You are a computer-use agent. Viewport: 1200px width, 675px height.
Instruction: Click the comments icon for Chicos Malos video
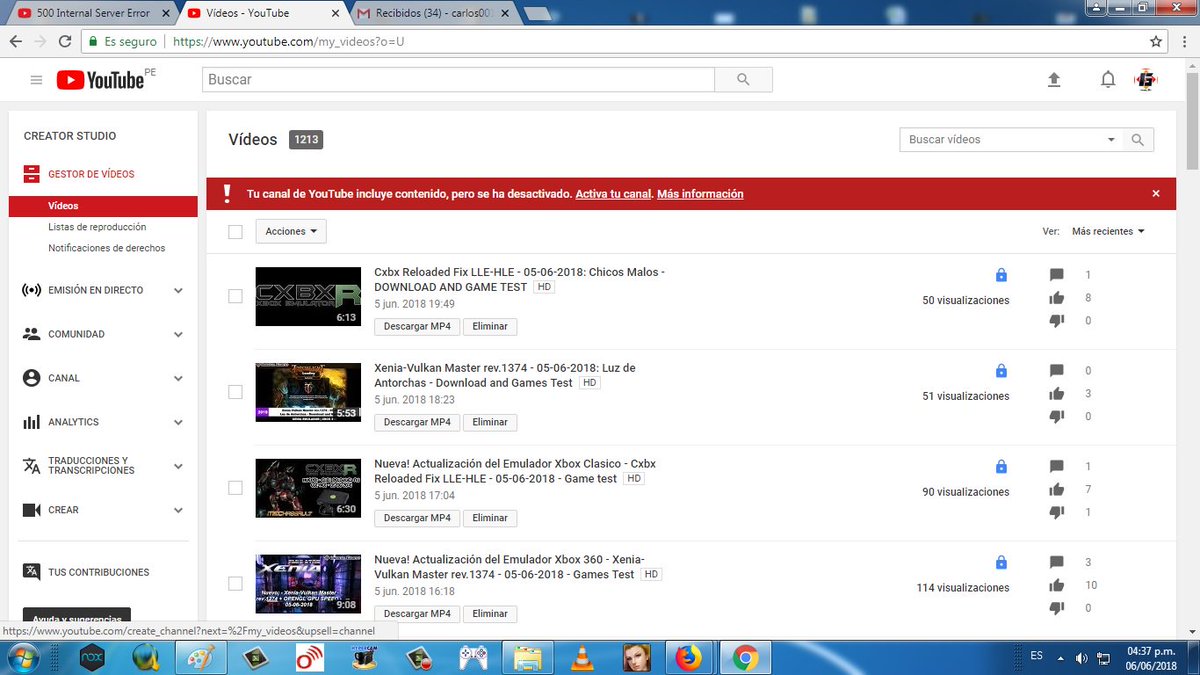click(x=1057, y=275)
